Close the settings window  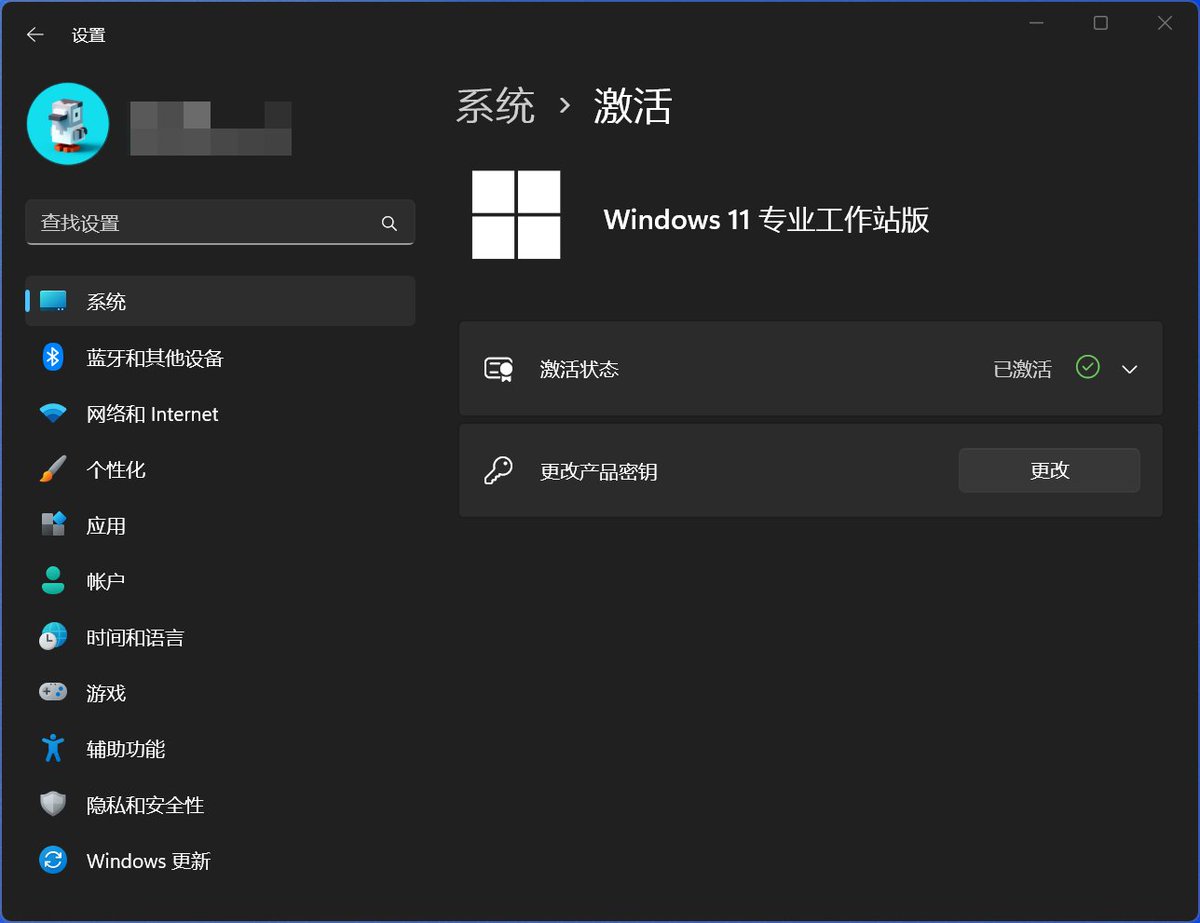[1165, 23]
